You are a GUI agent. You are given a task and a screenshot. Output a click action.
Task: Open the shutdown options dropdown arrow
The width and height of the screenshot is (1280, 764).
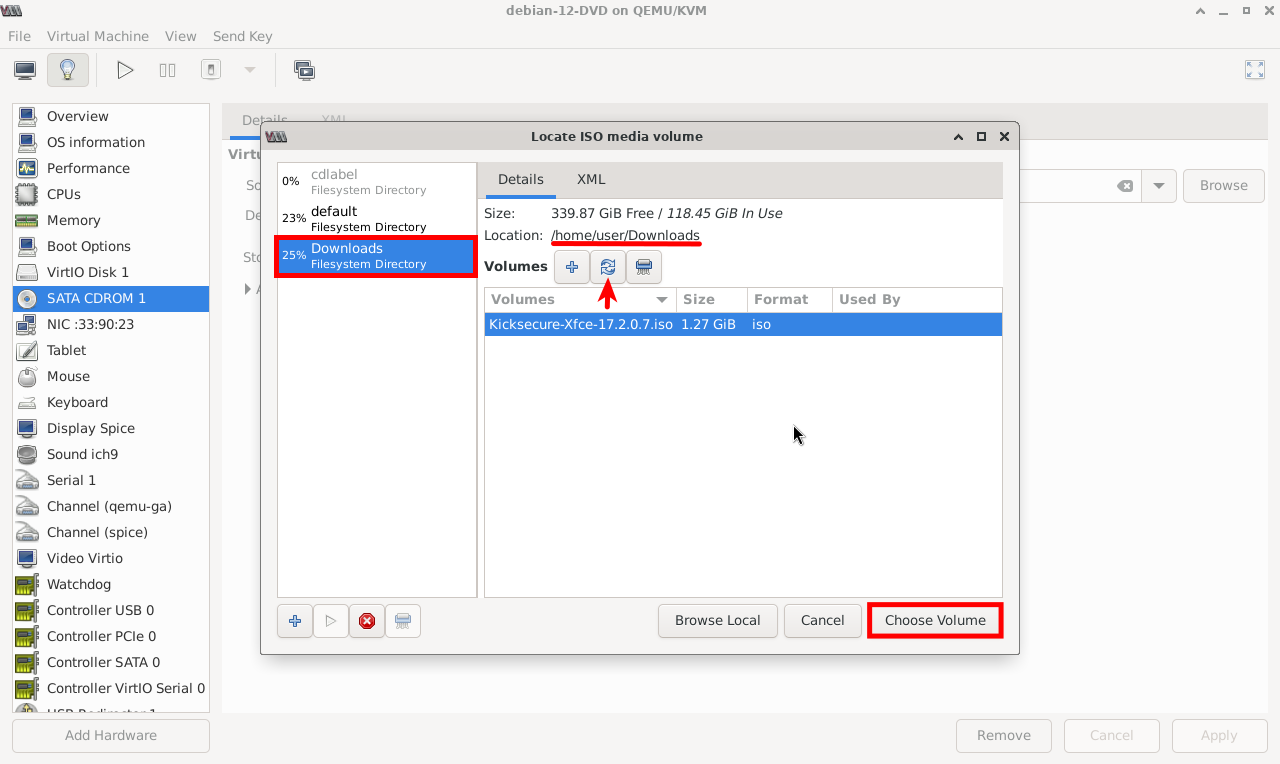click(x=250, y=70)
